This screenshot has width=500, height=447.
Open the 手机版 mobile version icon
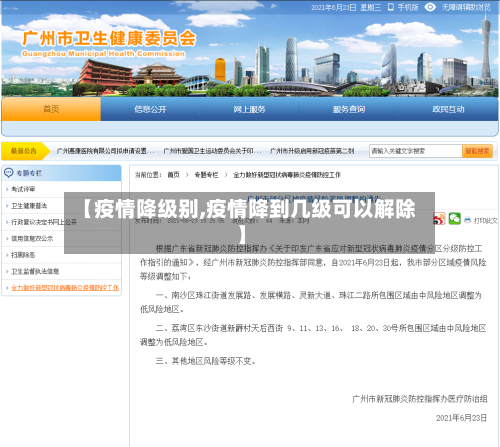click(x=391, y=7)
